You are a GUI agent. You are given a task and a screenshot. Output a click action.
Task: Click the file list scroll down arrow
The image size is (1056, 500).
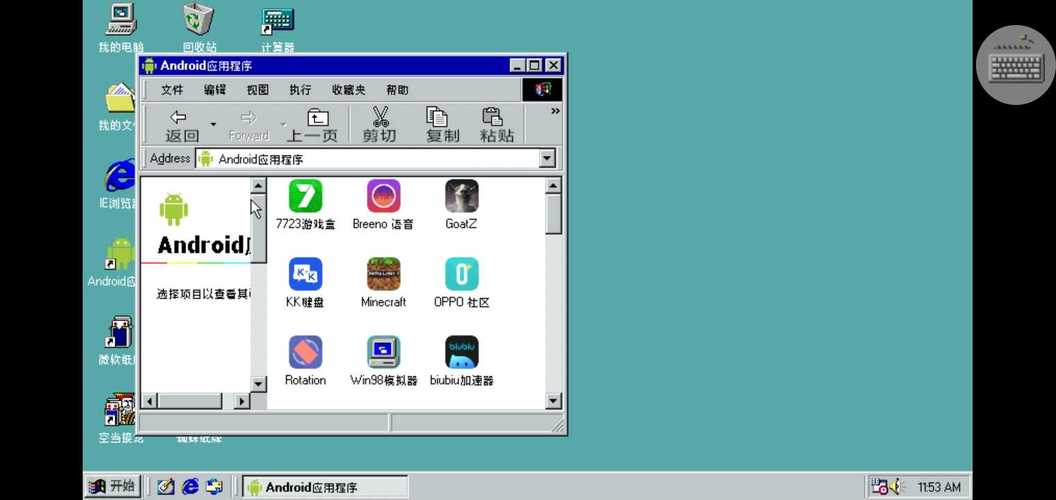point(554,400)
